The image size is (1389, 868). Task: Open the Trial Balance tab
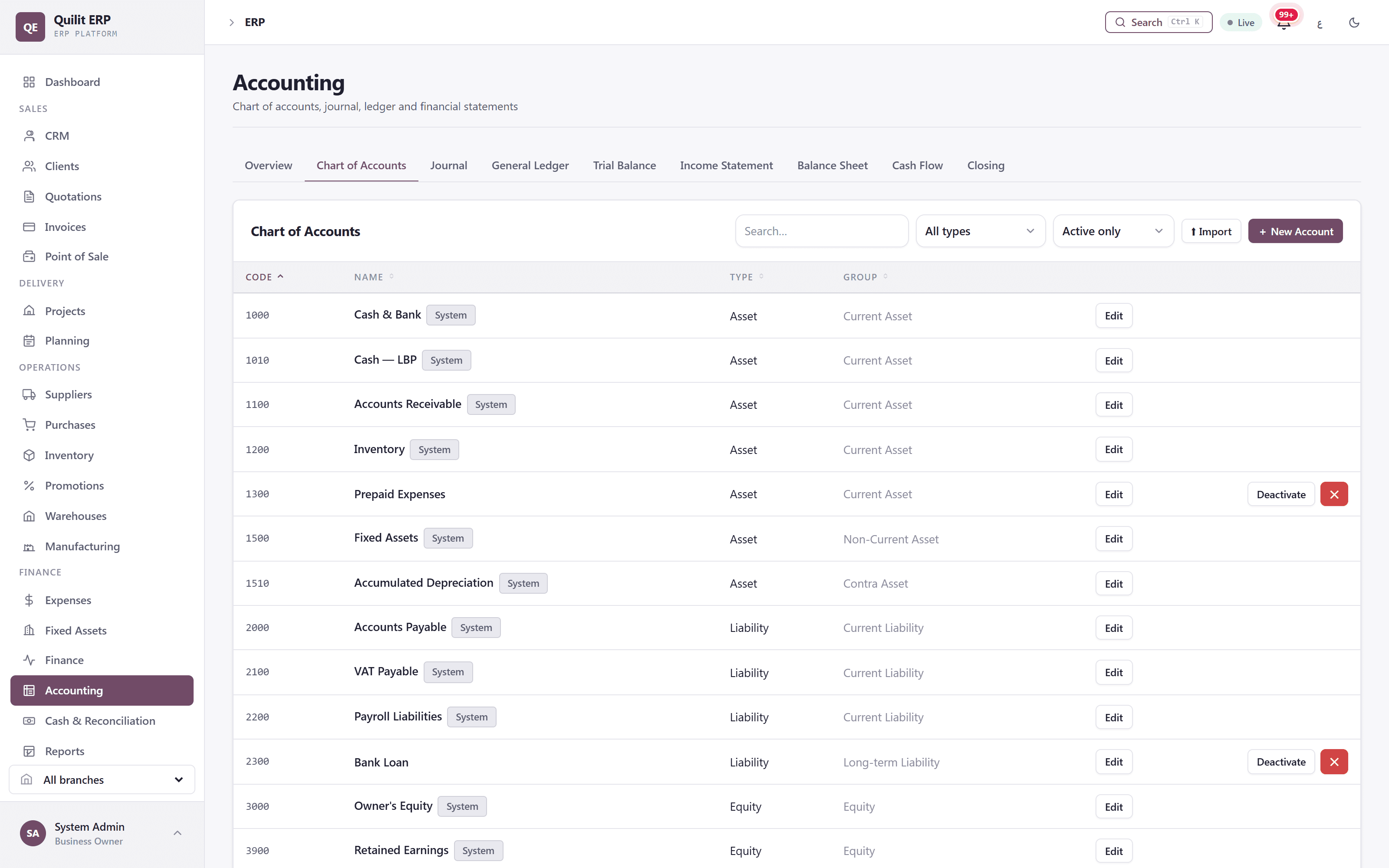624,165
